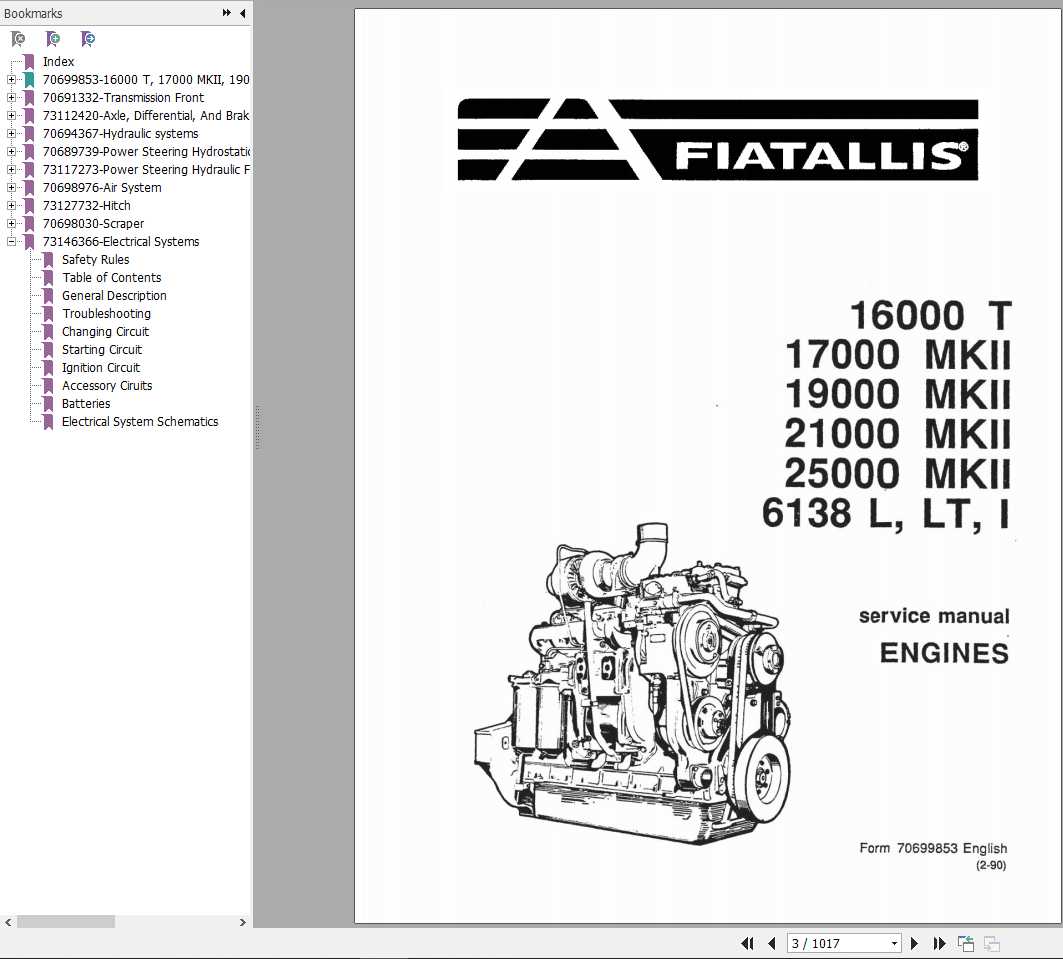This screenshot has width=1063, height=959.
Task: Open the Batteries bookmark
Action: (86, 403)
